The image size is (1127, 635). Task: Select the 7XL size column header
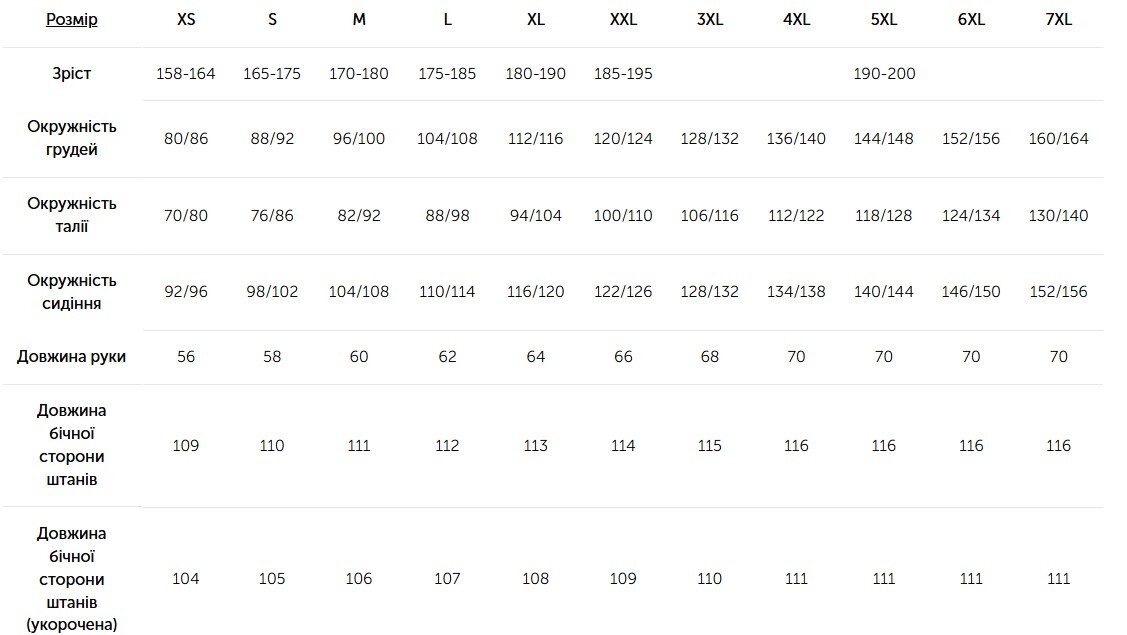click(1058, 20)
